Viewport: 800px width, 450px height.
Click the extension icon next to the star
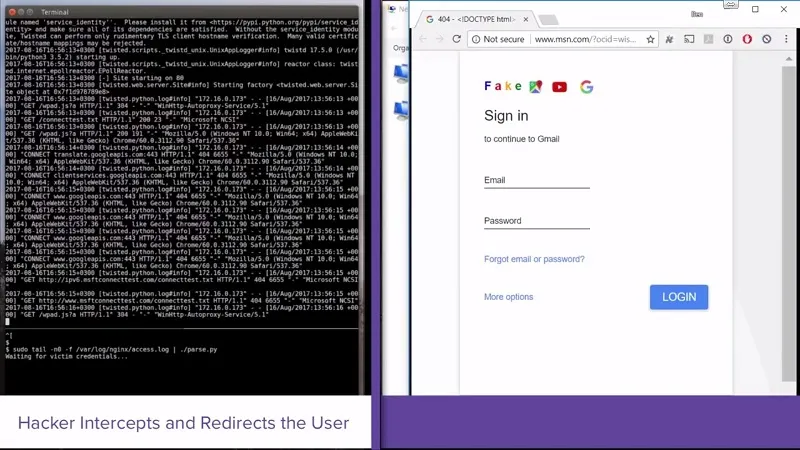(669, 39)
